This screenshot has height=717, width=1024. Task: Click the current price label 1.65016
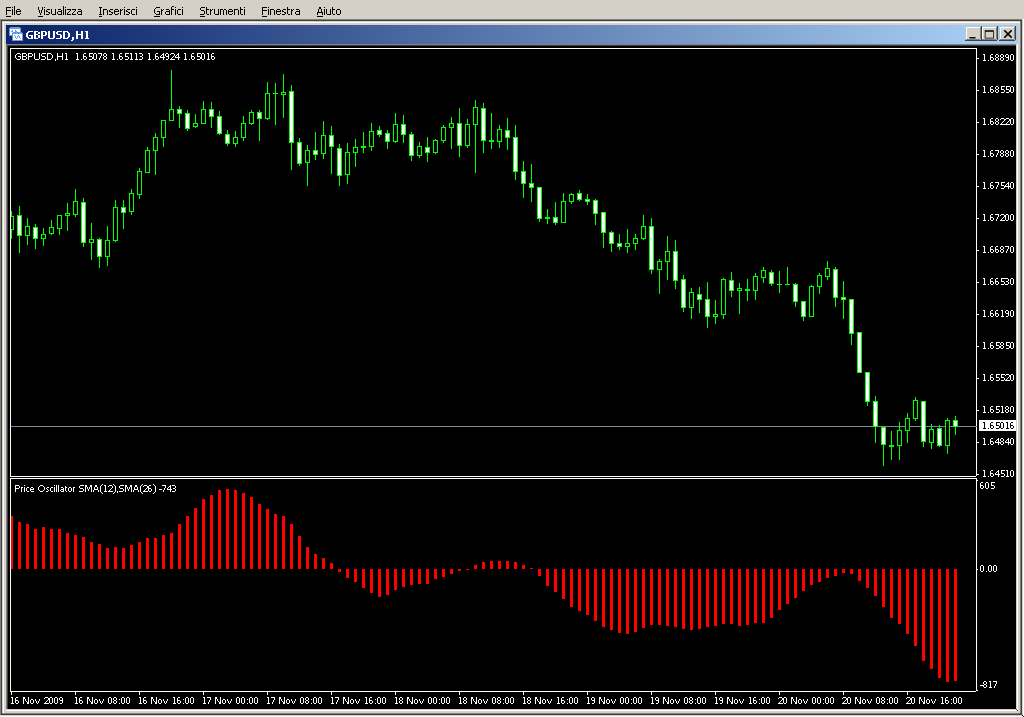point(998,426)
